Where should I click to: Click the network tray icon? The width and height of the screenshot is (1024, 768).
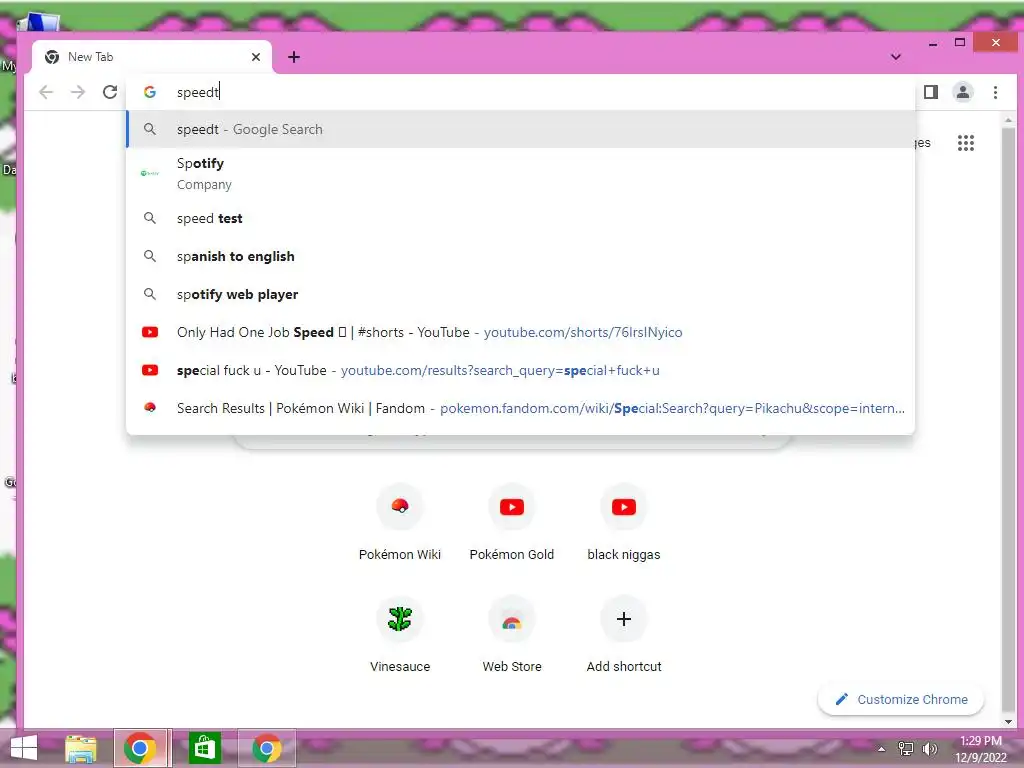(906, 749)
